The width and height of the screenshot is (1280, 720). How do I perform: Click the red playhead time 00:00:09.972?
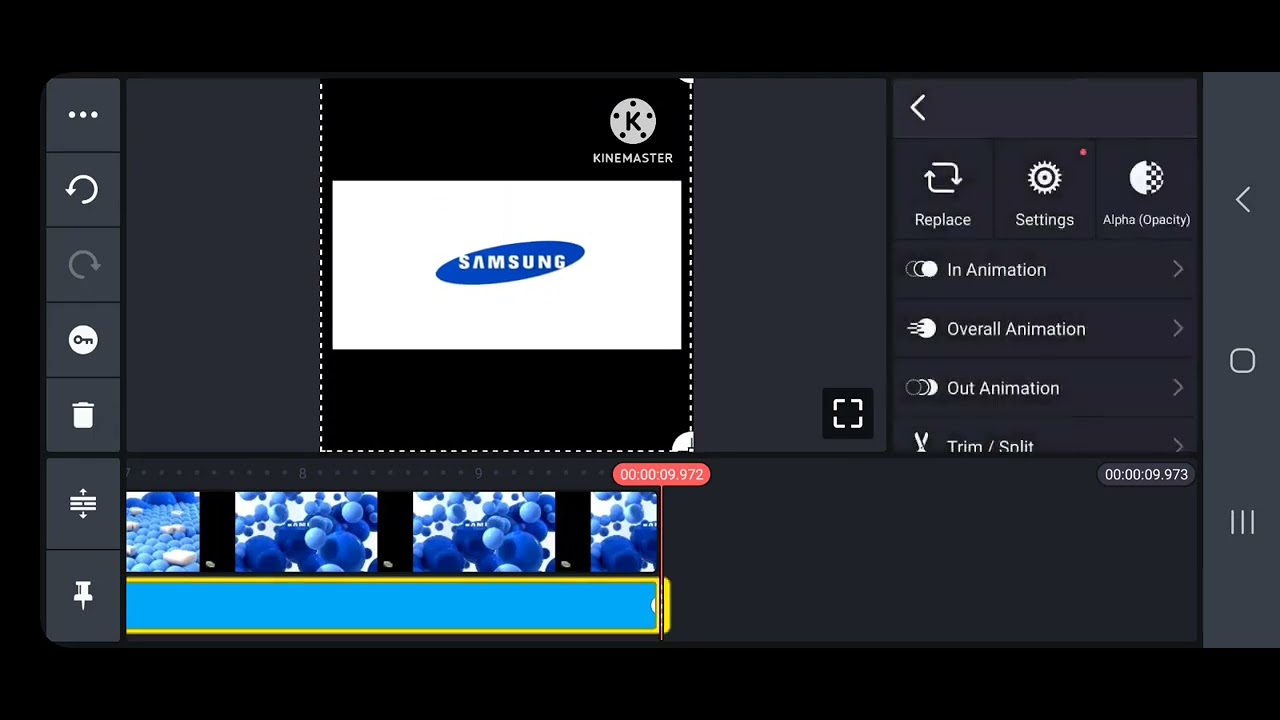662,475
